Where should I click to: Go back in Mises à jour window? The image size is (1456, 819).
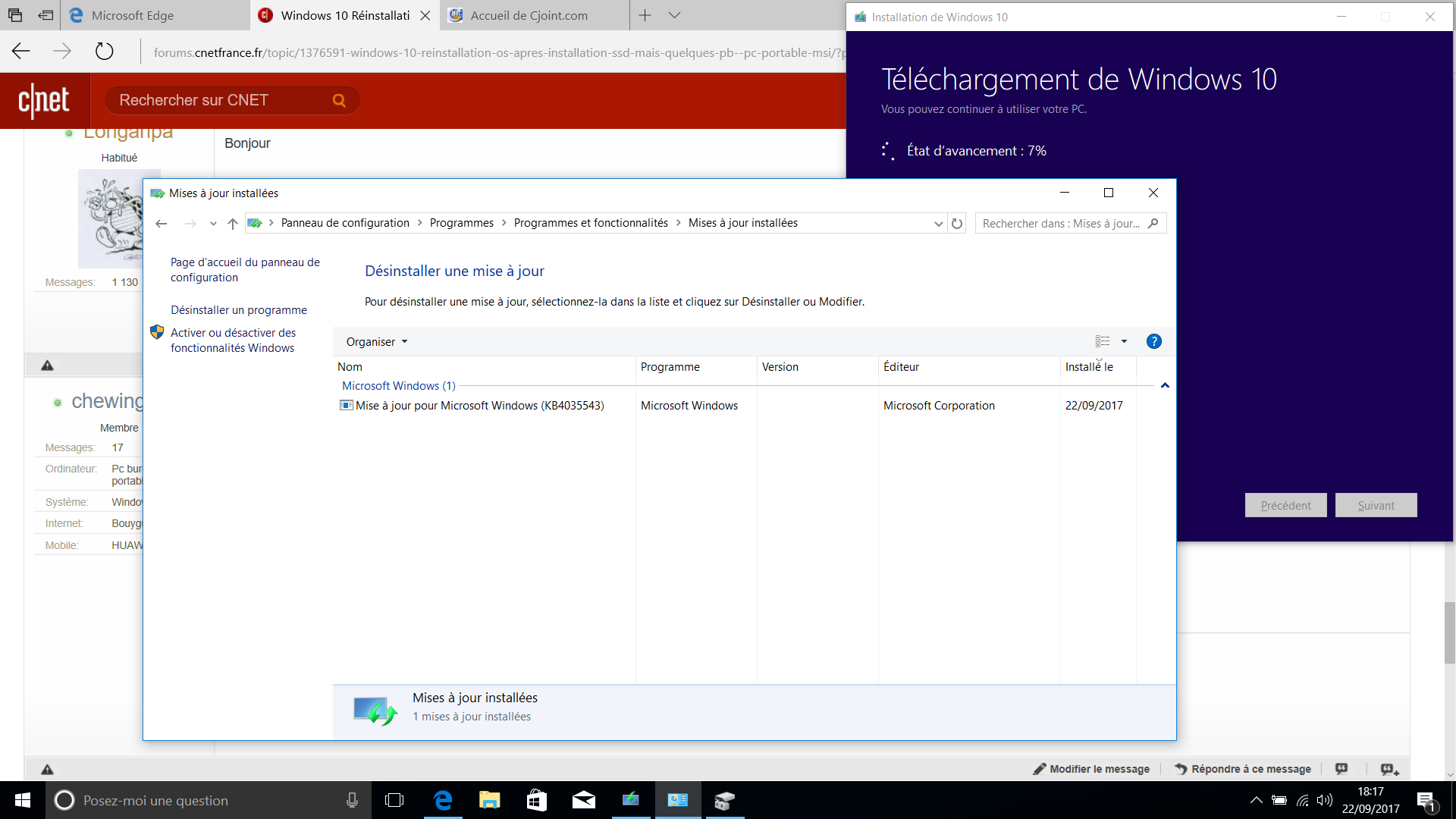[162, 223]
